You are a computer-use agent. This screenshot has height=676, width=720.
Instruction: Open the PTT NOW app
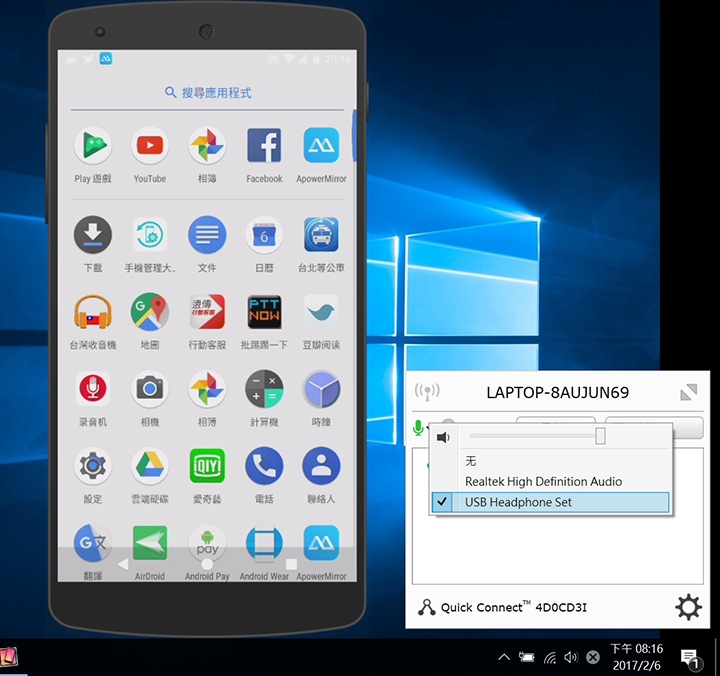(264, 312)
